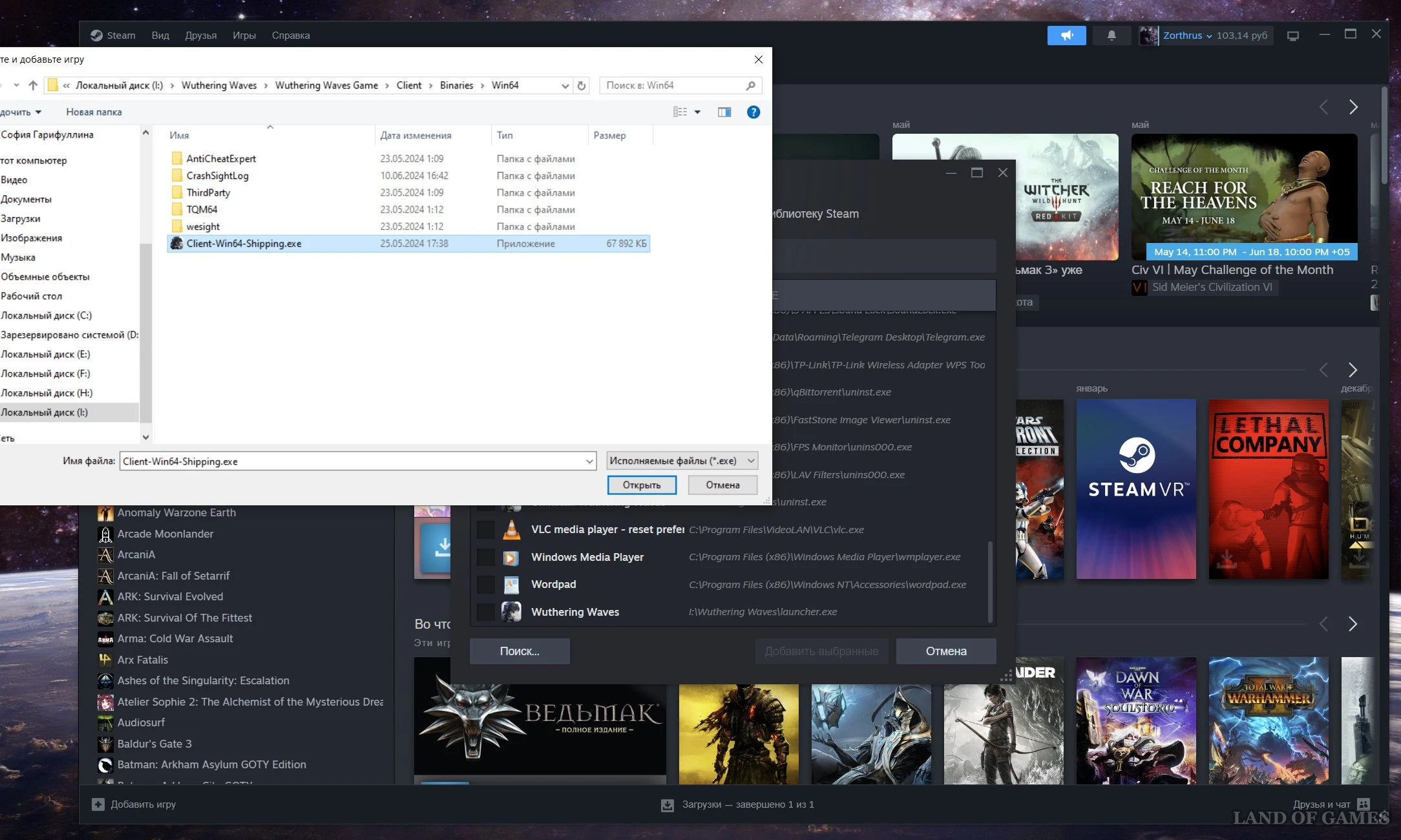The image size is (1401, 840).
Task: Select Batman: Arkham Asylum GOTY Edition
Action: tap(211, 764)
